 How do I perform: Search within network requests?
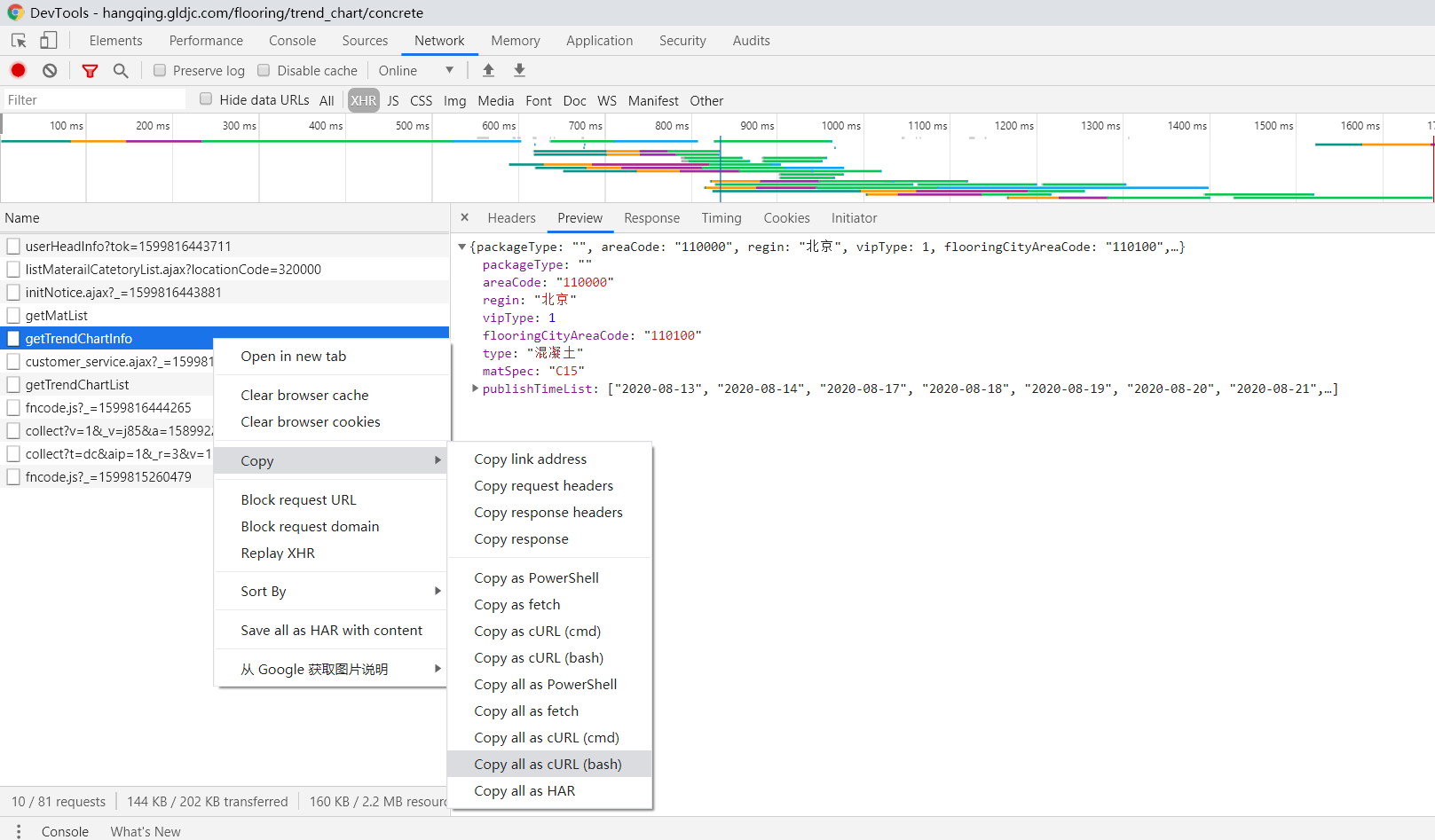pos(122,70)
